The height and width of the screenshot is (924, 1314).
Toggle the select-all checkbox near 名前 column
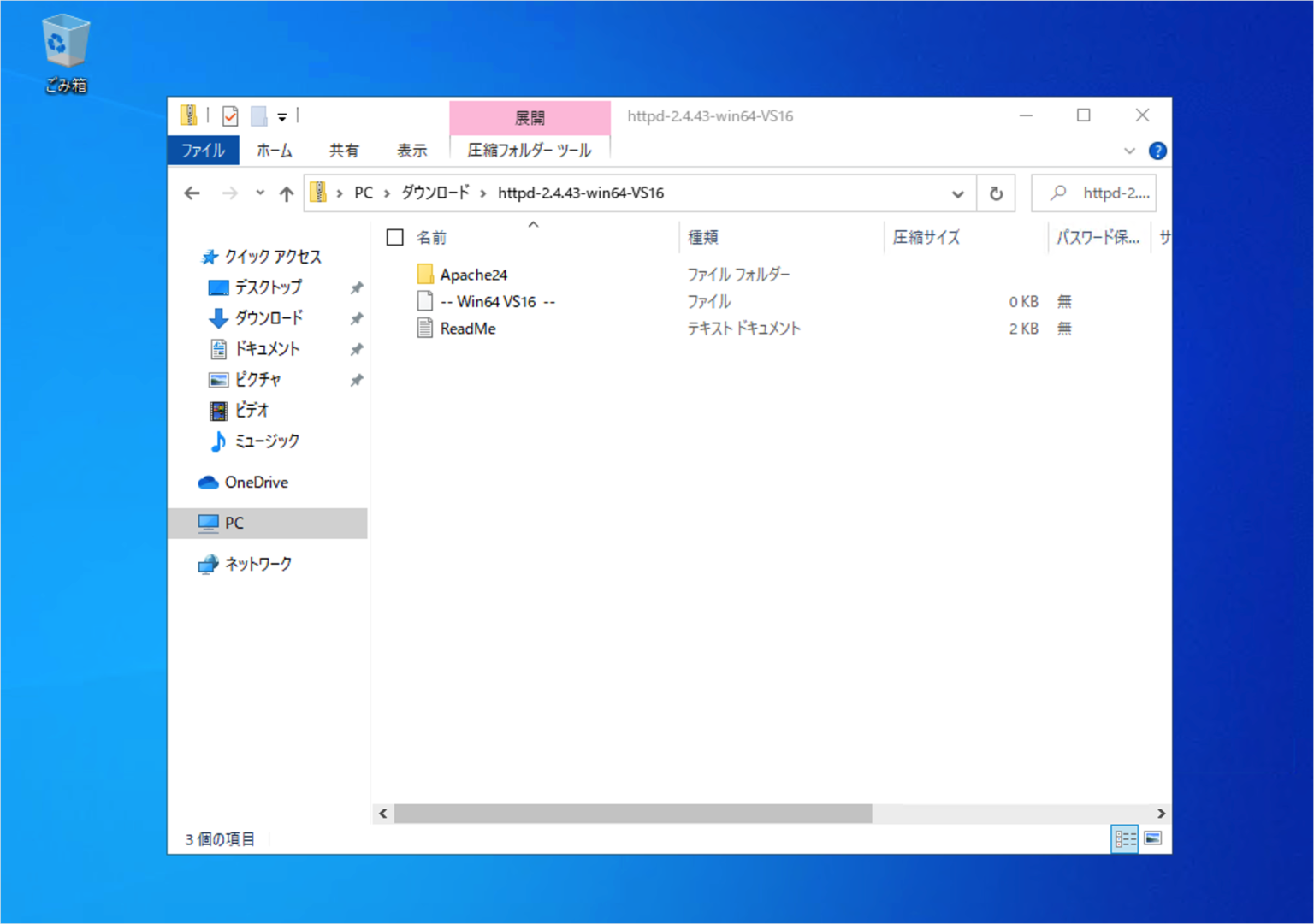[x=394, y=236]
